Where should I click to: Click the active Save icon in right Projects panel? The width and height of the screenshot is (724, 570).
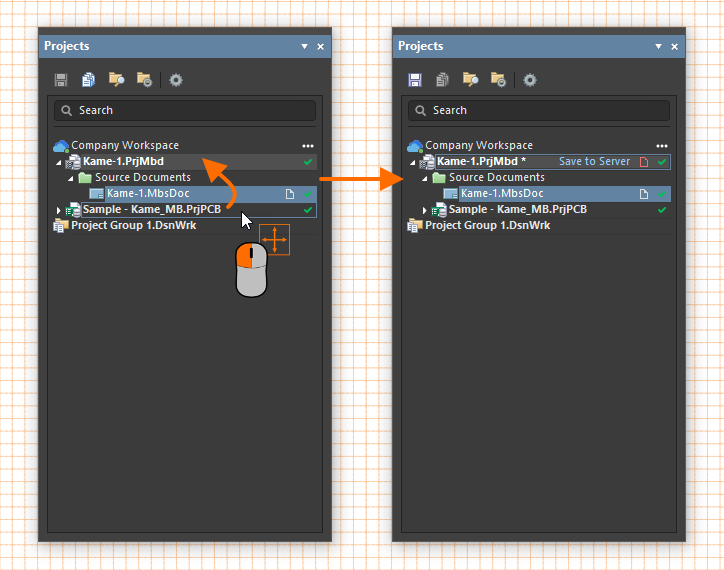click(415, 80)
